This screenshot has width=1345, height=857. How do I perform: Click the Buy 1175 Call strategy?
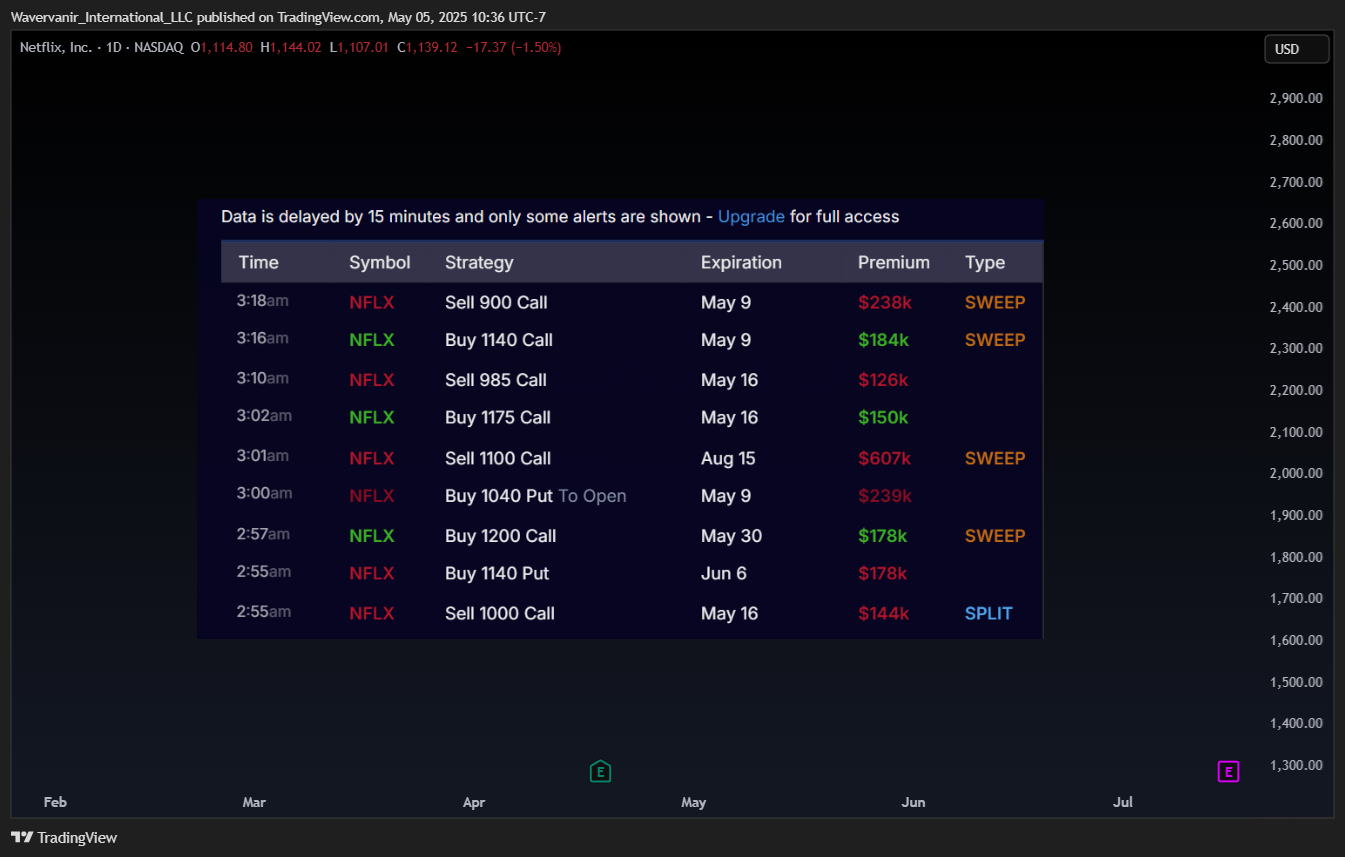coord(498,417)
